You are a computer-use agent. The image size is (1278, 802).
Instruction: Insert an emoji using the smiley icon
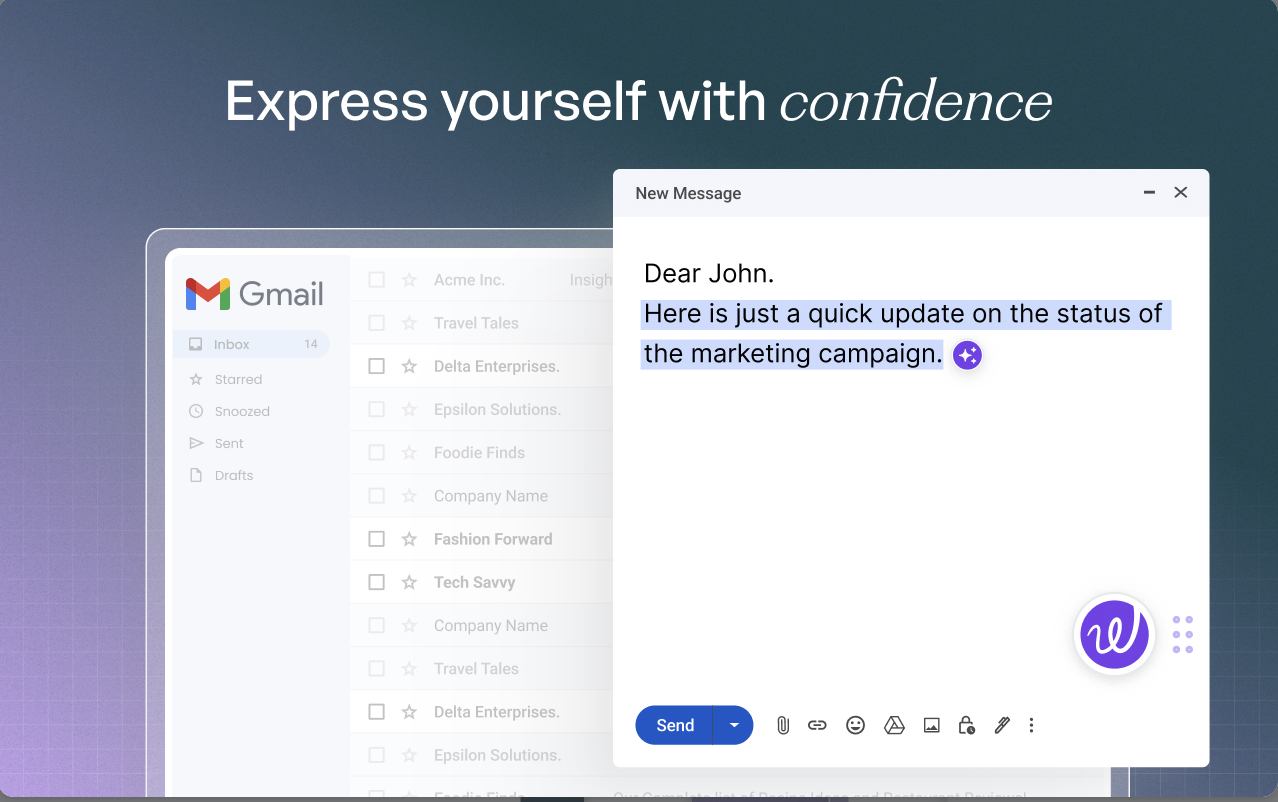pyautogui.click(x=855, y=725)
